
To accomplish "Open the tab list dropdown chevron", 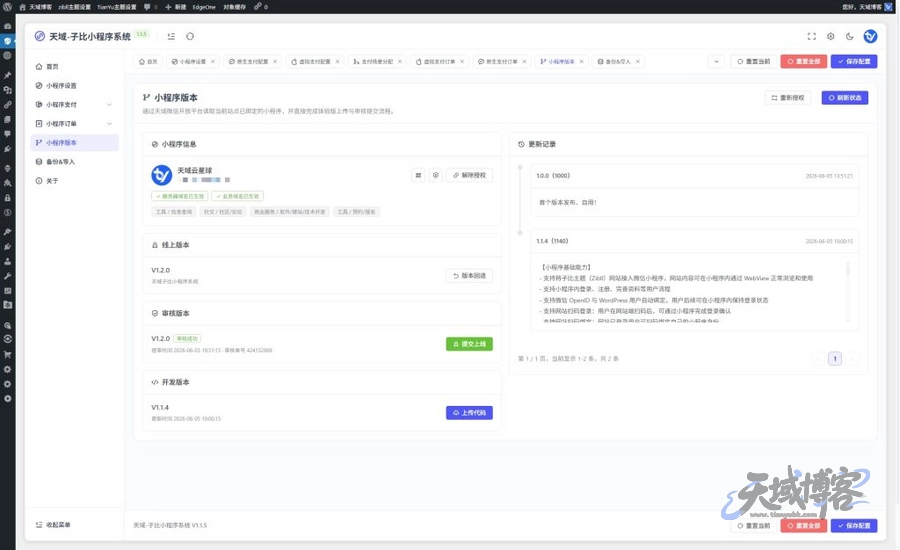I will (716, 61).
